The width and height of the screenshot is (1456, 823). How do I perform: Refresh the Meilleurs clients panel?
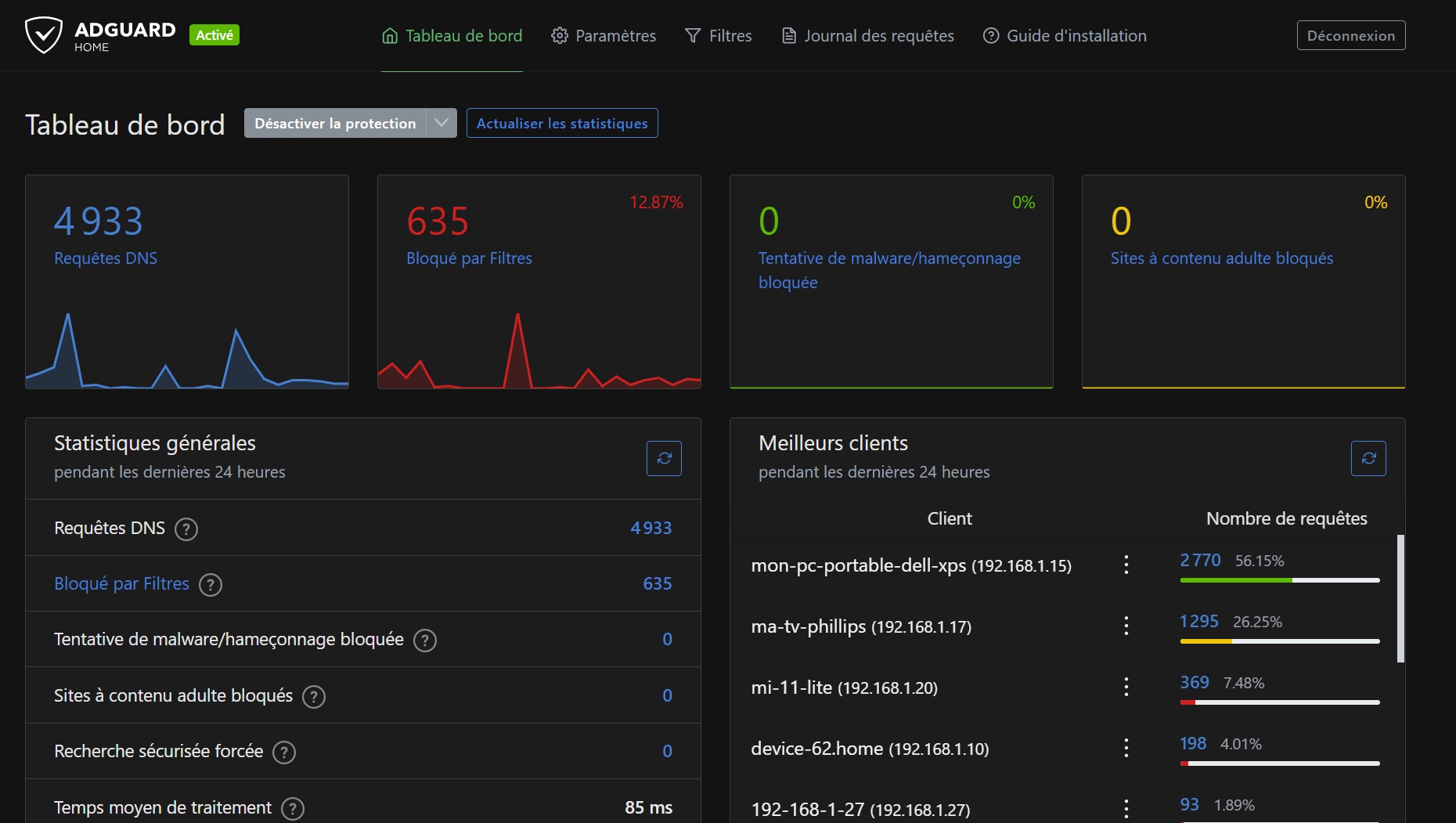1368,458
